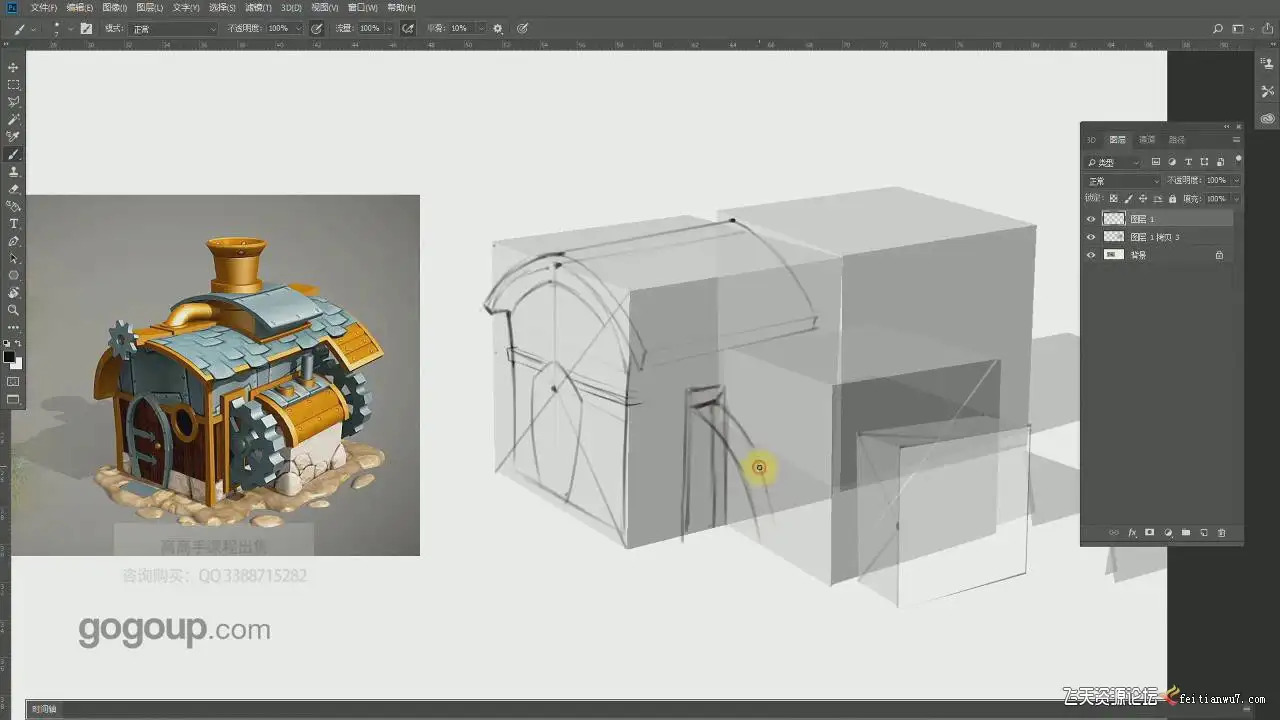Hide 图层 1 拷贝 3 layer eye
Image resolution: width=1280 pixels, height=720 pixels.
click(1091, 237)
